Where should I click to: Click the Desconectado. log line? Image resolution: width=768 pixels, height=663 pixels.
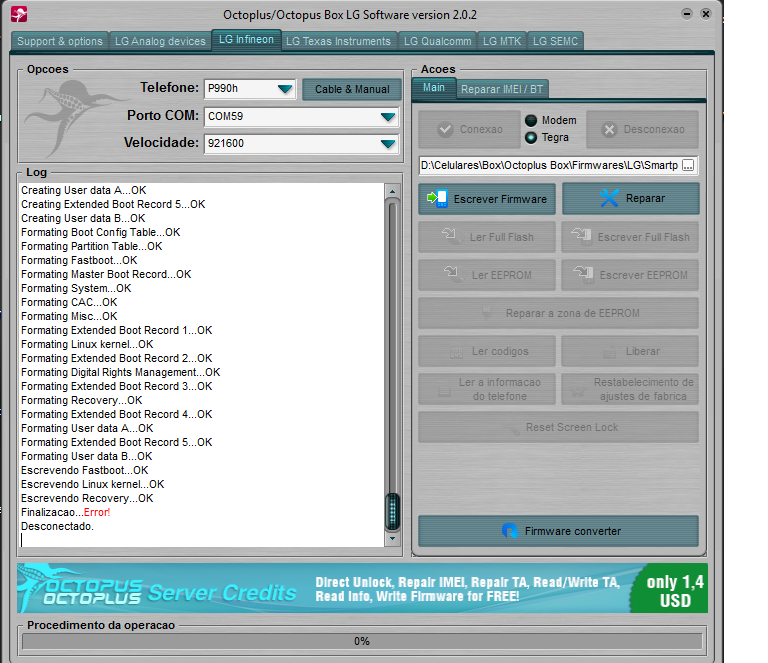[57, 526]
